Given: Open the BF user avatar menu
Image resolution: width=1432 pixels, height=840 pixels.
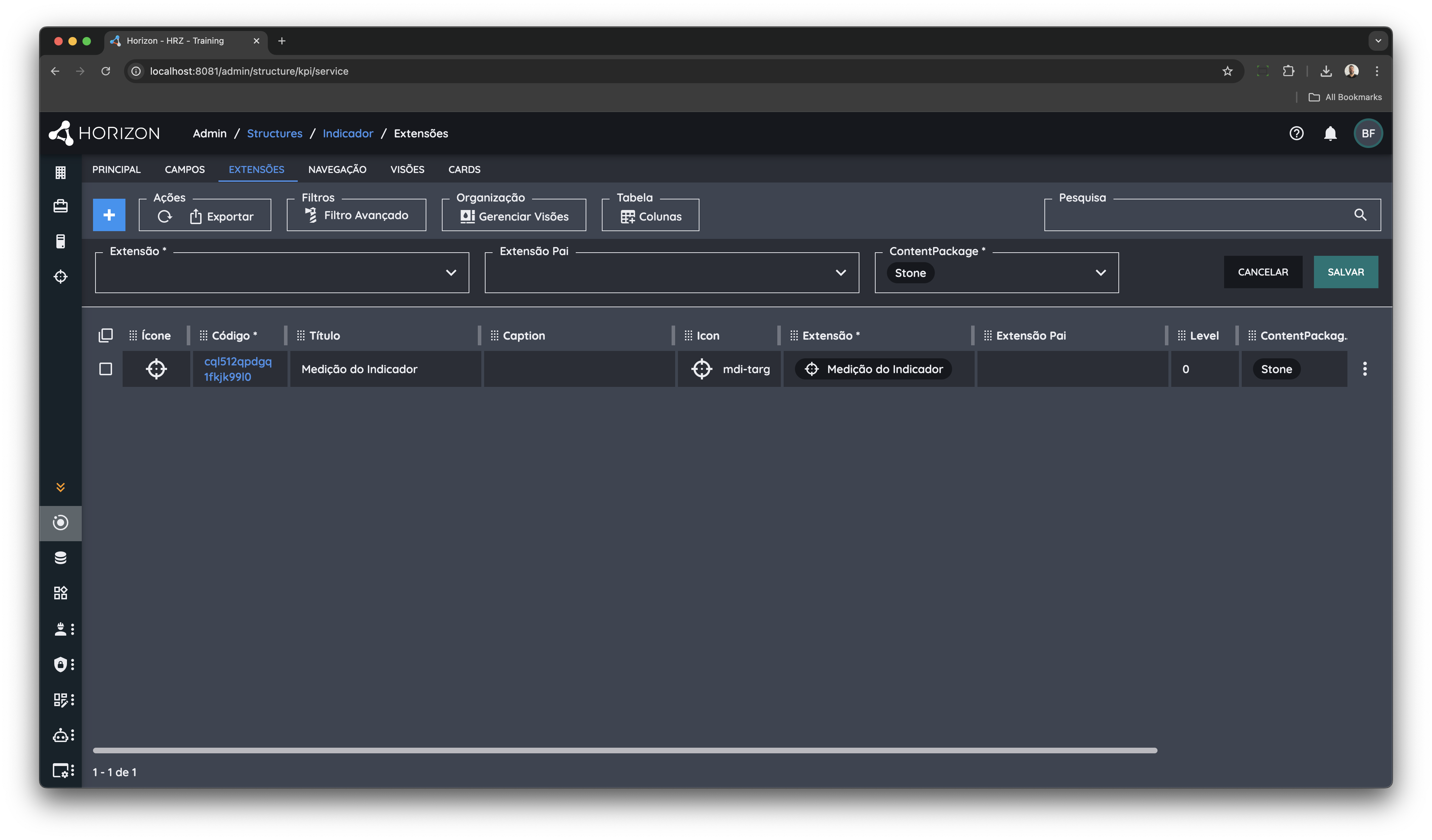Looking at the screenshot, I should (1368, 134).
